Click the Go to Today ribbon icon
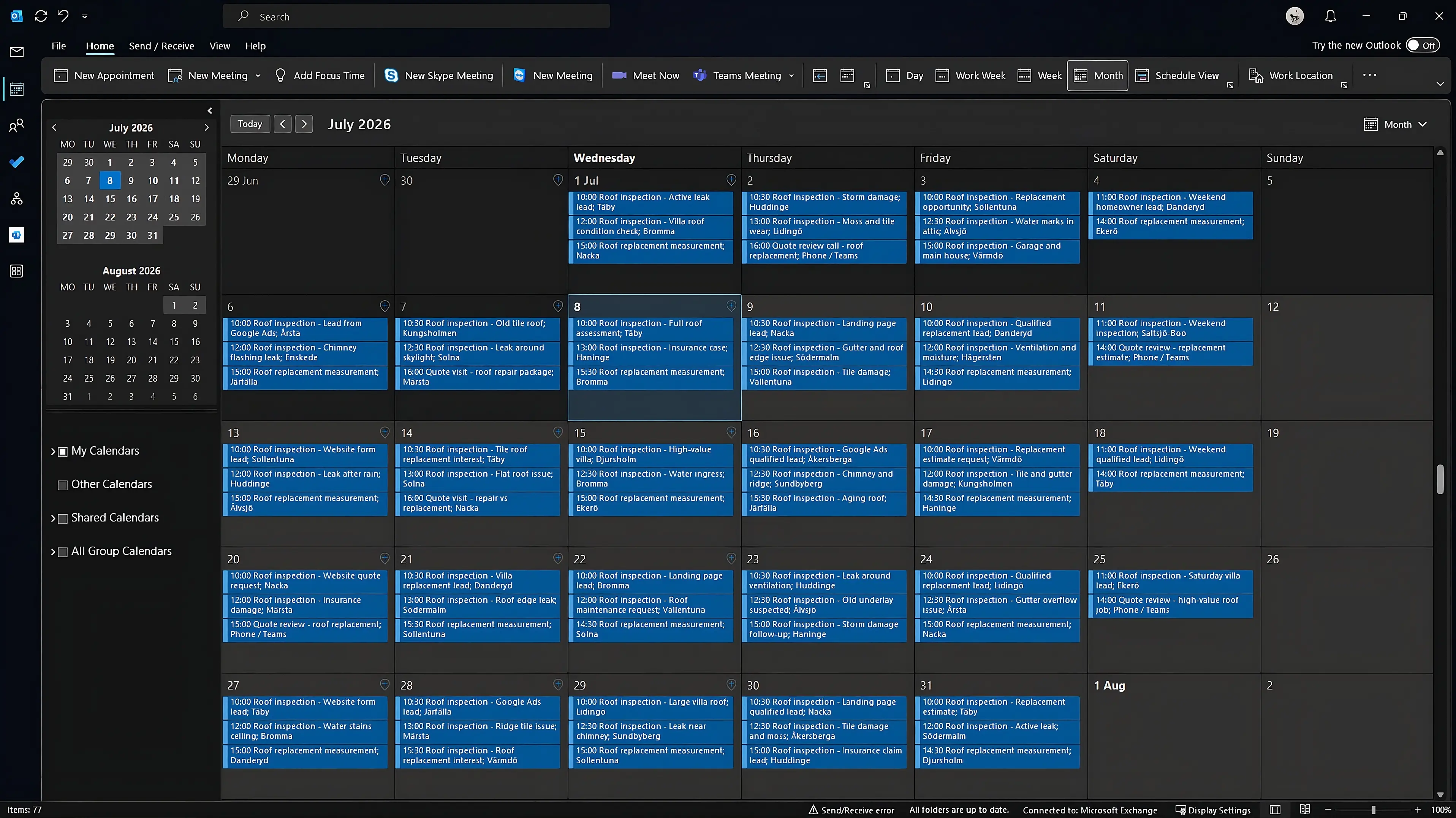Viewport: 1456px width, 818px height. [x=820, y=75]
